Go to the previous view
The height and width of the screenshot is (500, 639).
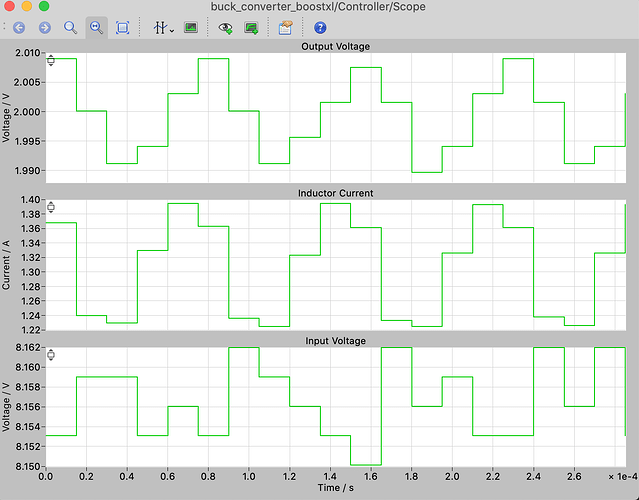[x=19, y=28]
